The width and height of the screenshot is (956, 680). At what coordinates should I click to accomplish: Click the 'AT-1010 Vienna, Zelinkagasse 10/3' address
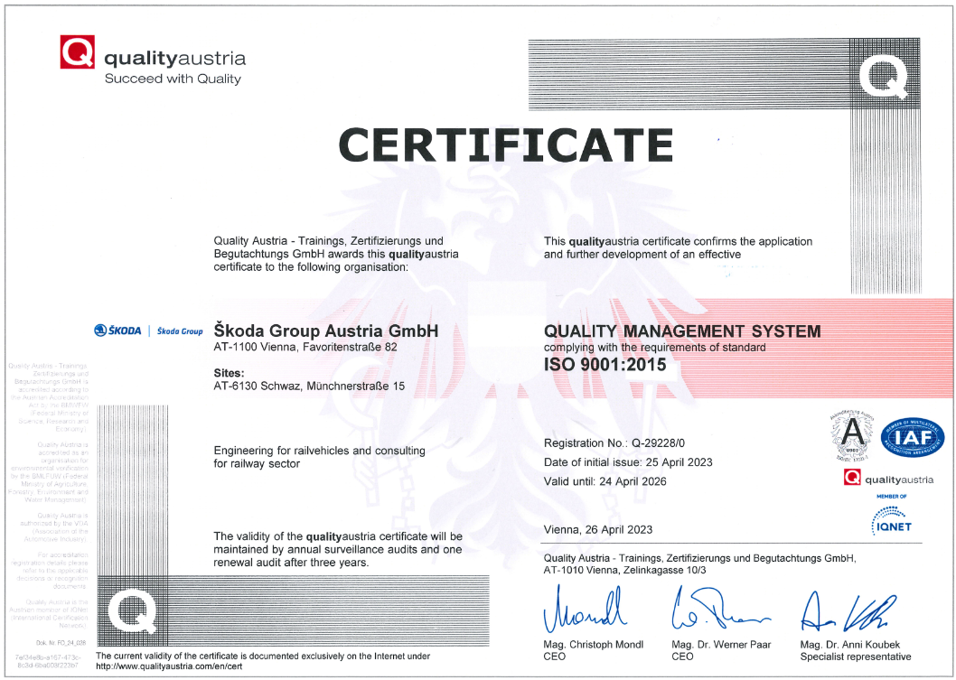625,571
